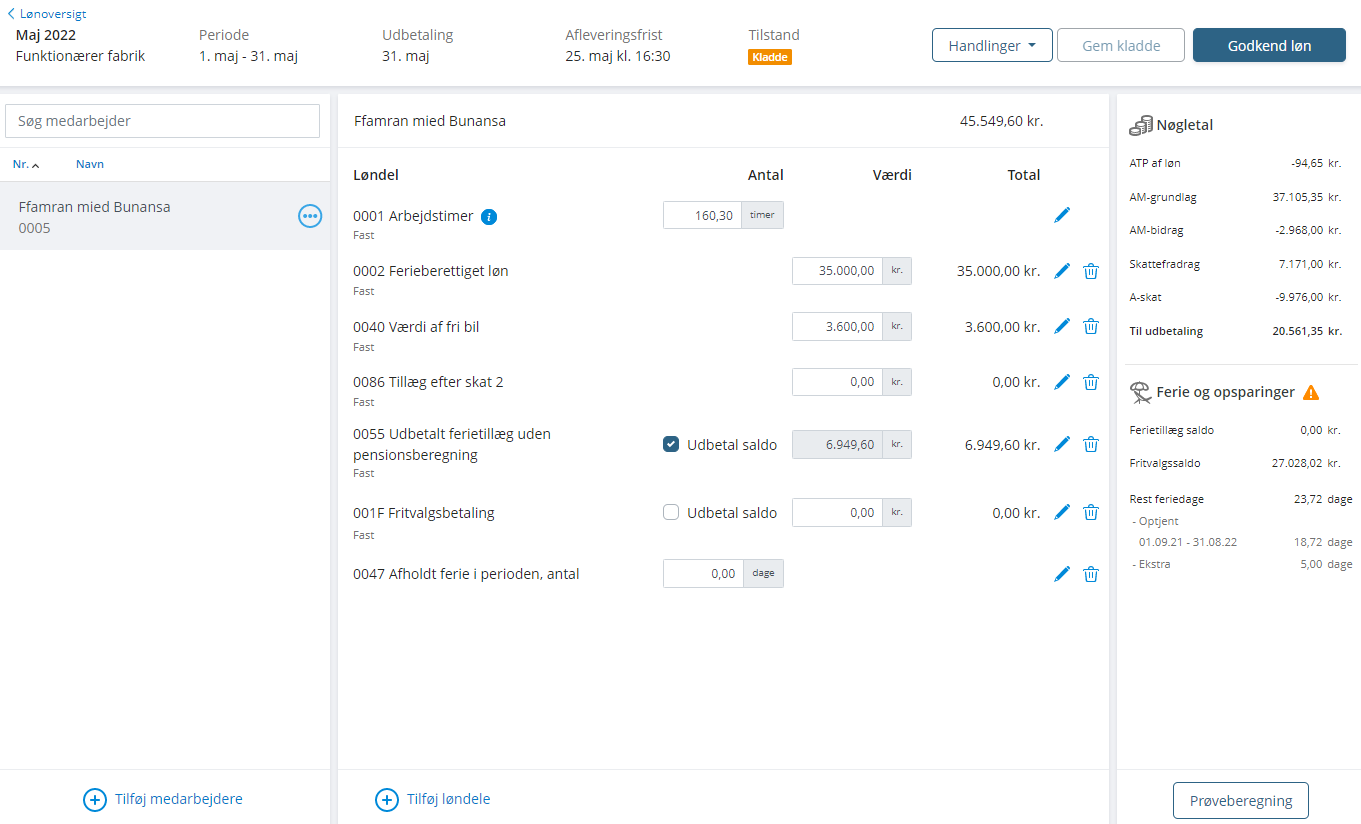Image resolution: width=1361 pixels, height=824 pixels.
Task: Click Tilføj medarbejdere link text
Action: [179, 799]
